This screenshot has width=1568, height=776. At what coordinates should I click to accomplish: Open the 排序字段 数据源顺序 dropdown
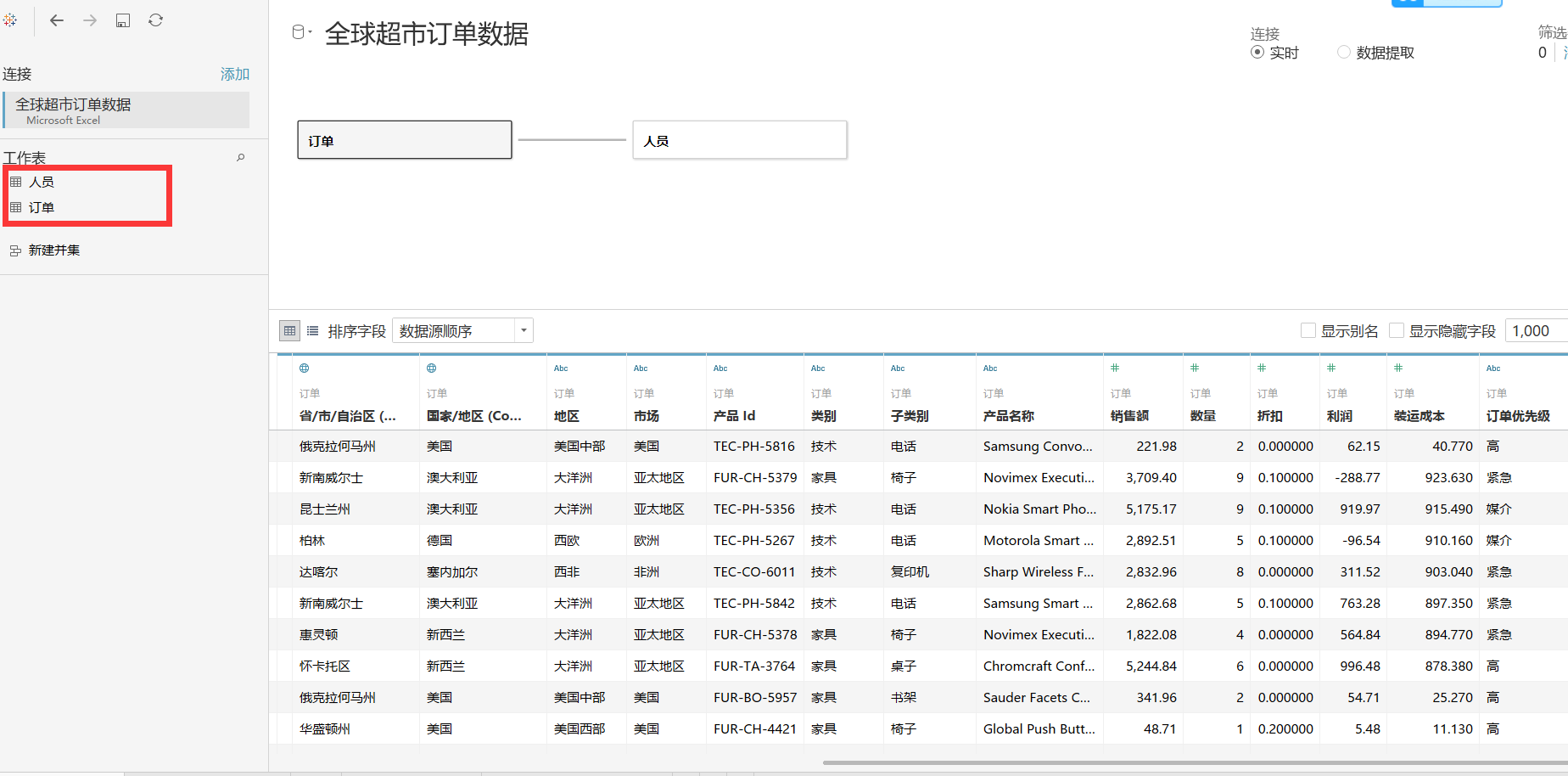click(462, 330)
